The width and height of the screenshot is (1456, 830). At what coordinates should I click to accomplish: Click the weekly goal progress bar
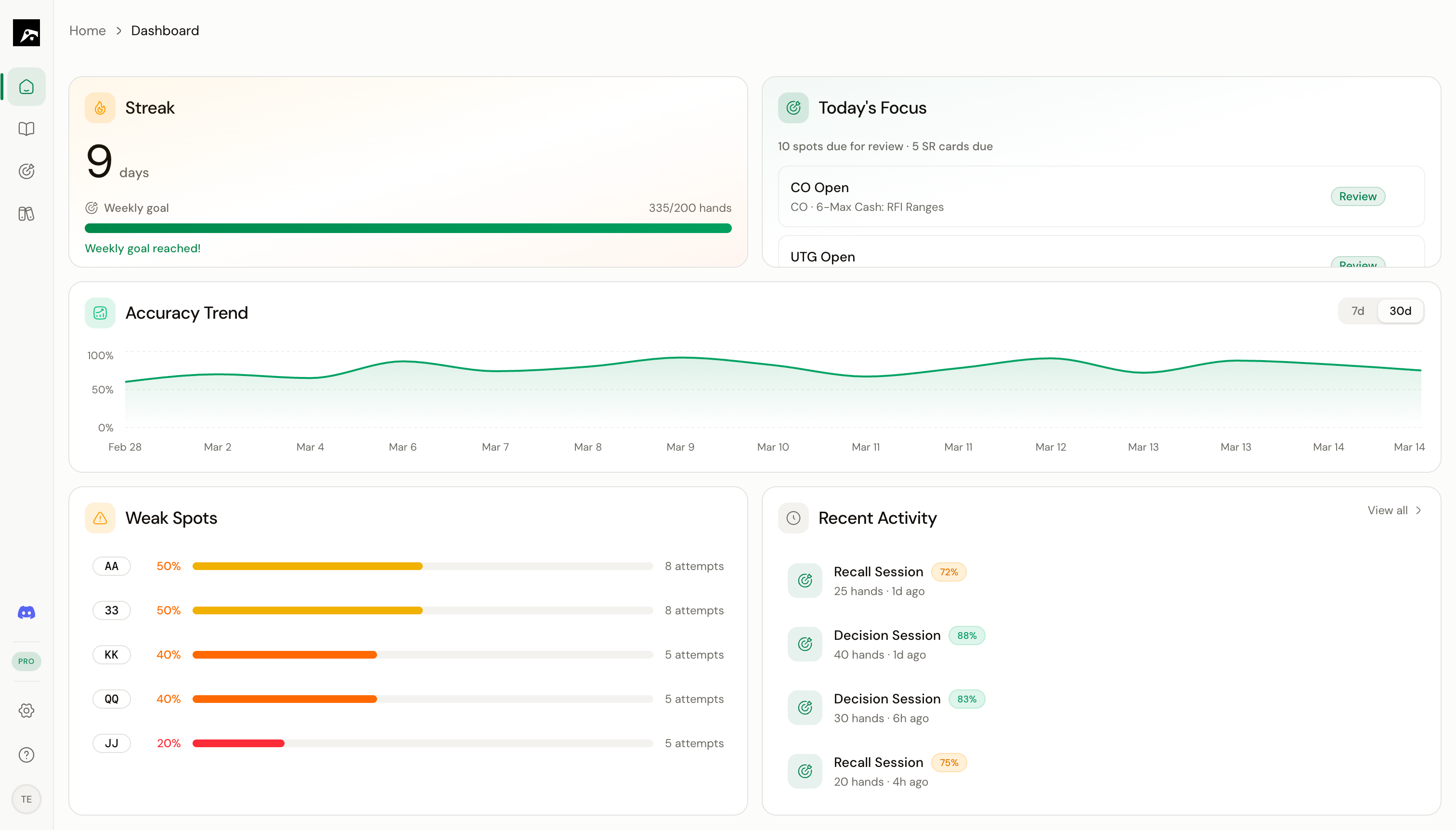pos(408,228)
